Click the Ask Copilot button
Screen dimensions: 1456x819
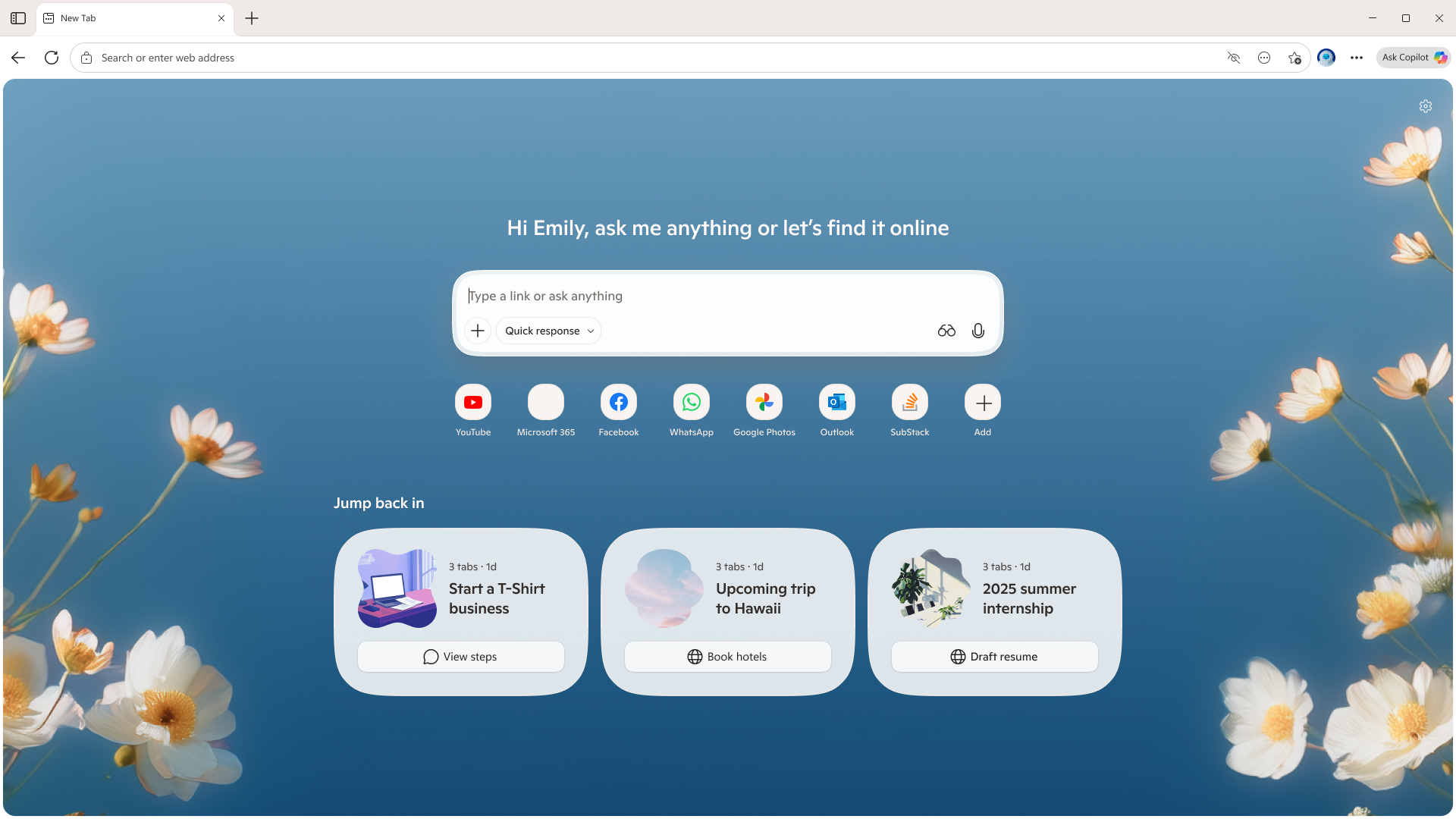click(1414, 58)
